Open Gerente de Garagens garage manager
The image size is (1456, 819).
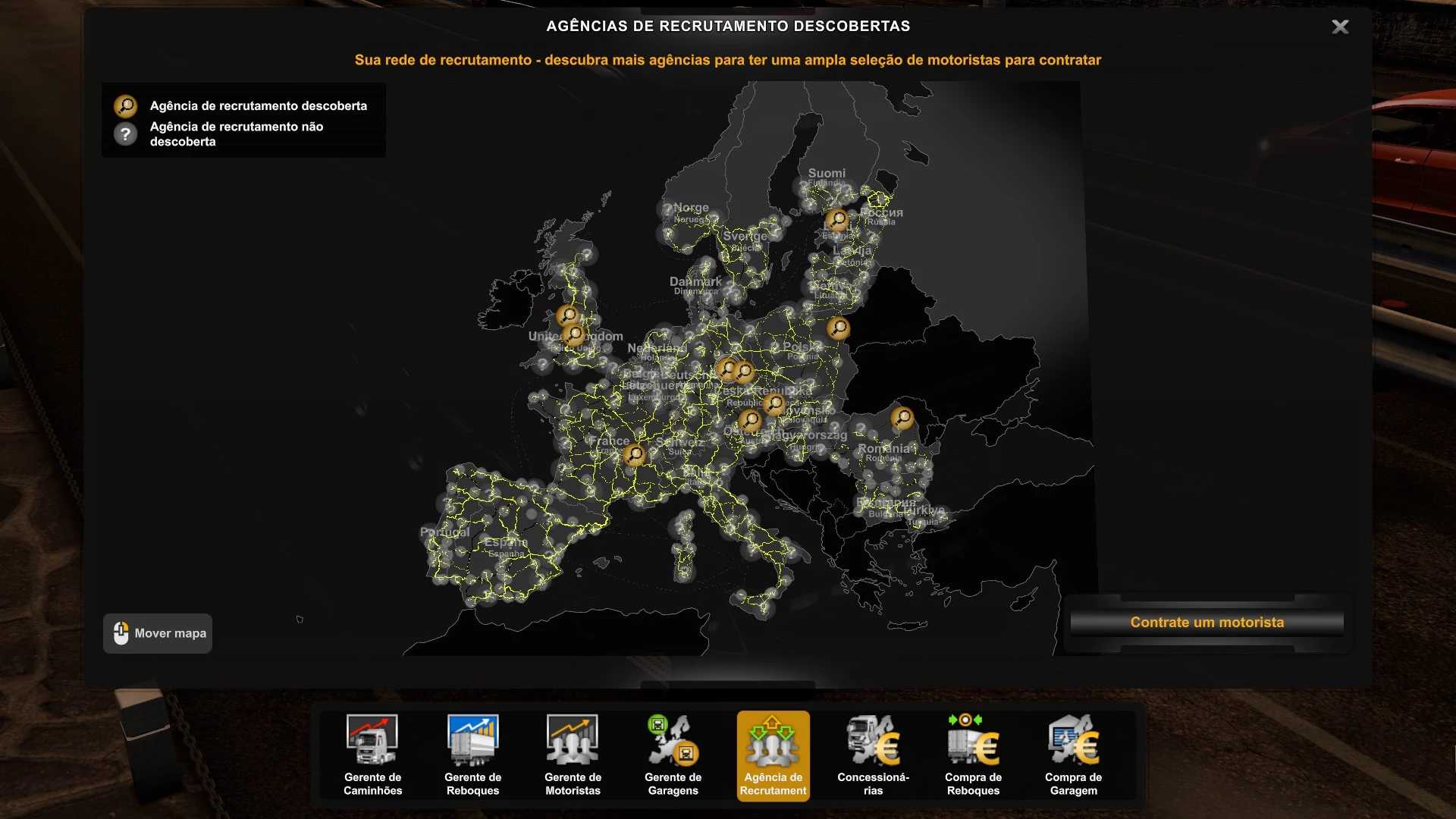(x=673, y=755)
